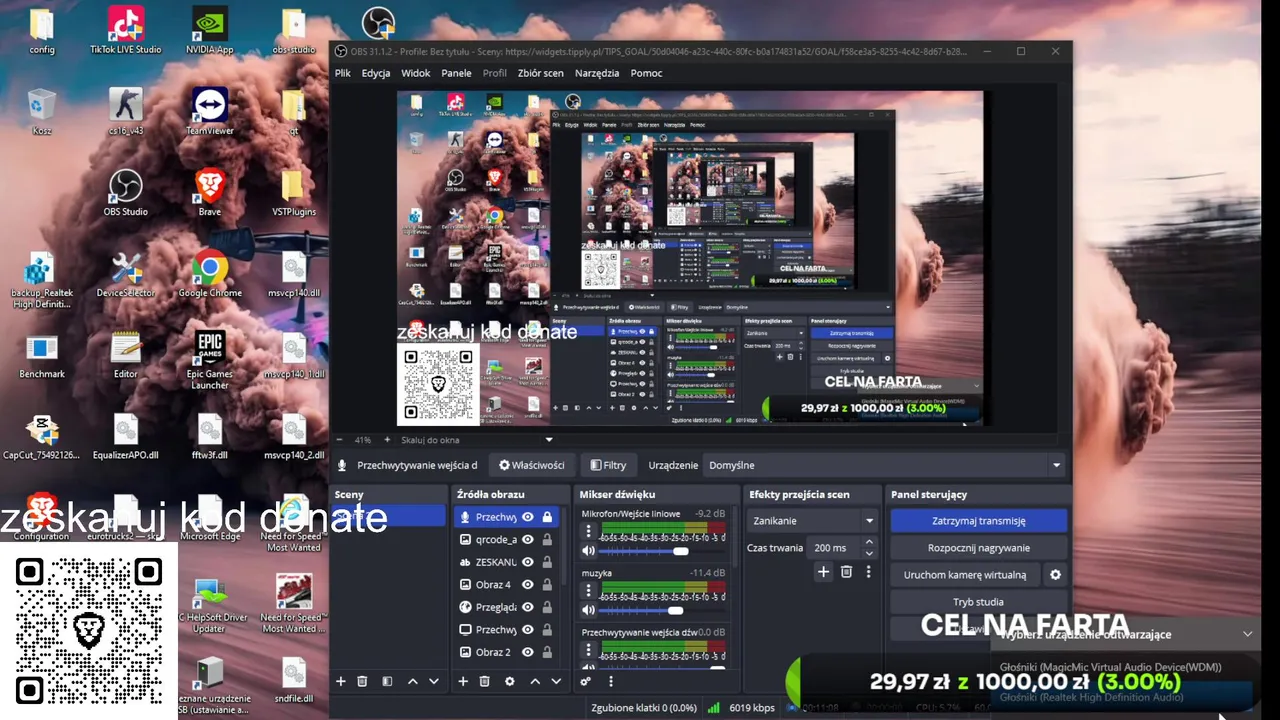
Task: Open advanced audio properties gears icon
Action: 586,681
